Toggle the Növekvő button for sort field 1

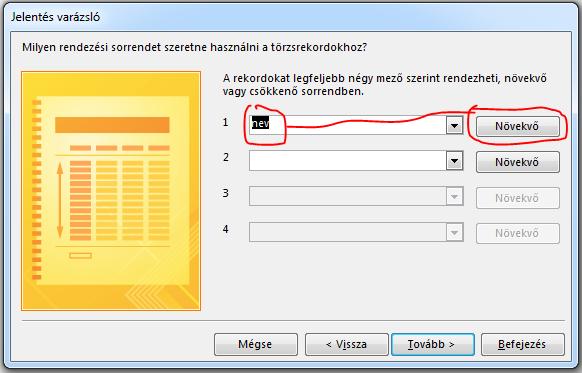point(518,126)
